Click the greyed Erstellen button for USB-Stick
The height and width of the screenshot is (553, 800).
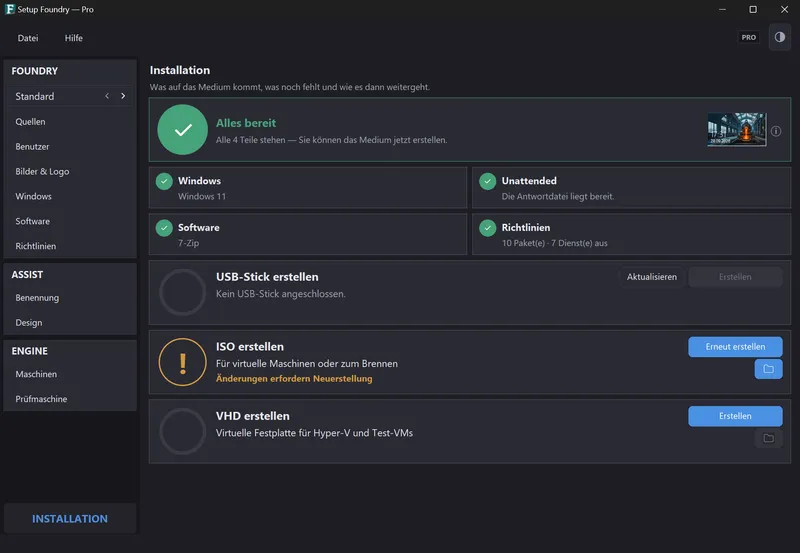[735, 277]
